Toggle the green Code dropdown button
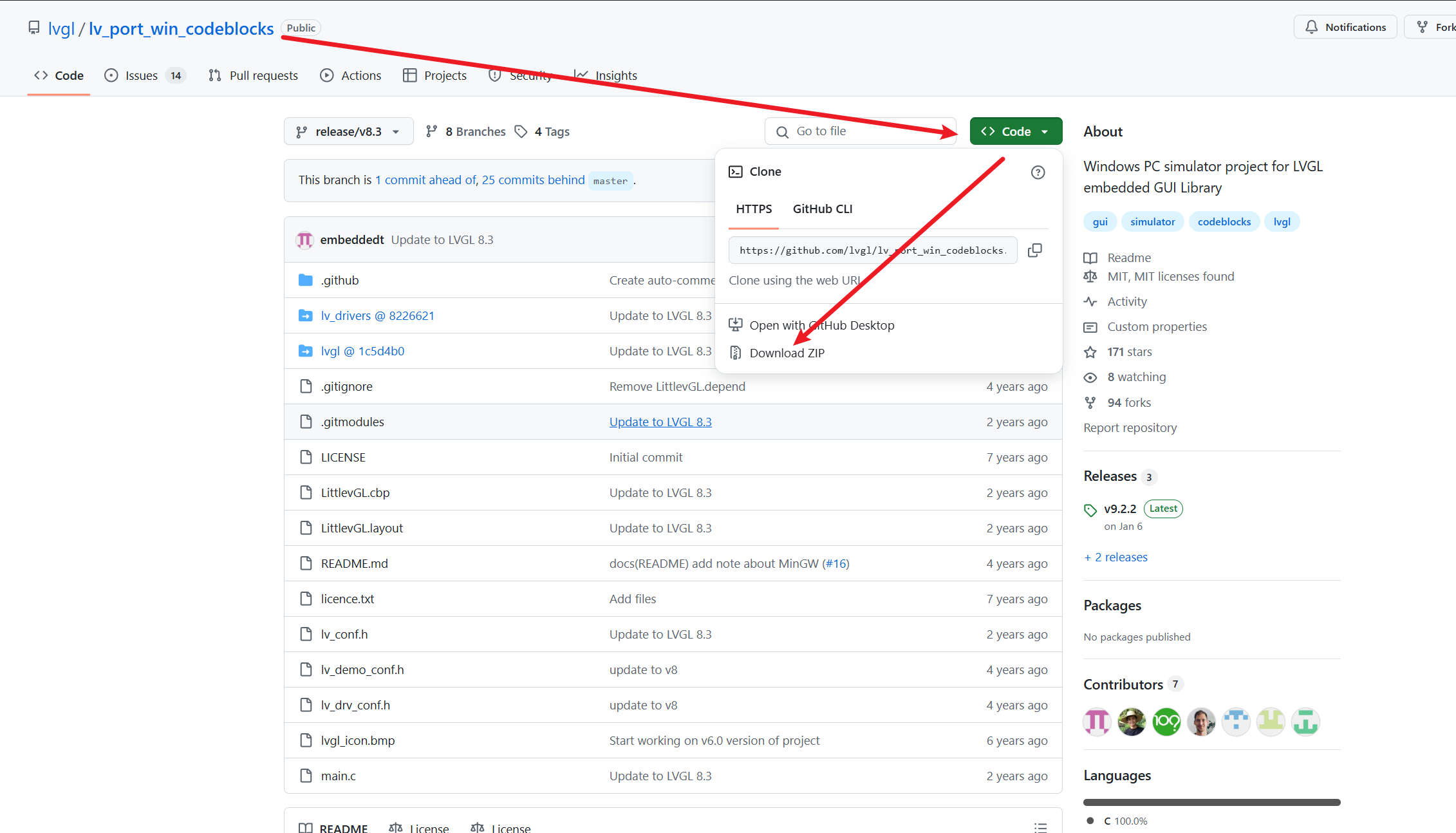Image resolution: width=1456 pixels, height=833 pixels. (1016, 131)
